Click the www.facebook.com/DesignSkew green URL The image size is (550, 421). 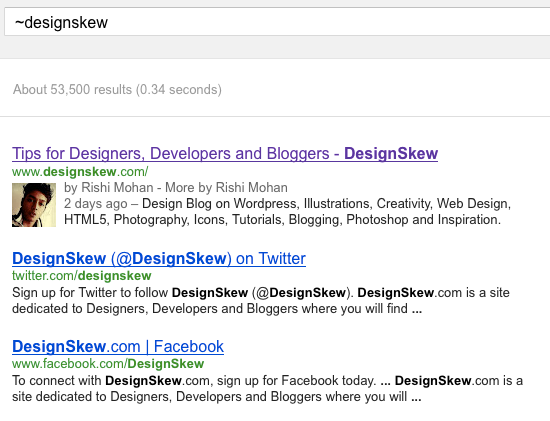108,364
